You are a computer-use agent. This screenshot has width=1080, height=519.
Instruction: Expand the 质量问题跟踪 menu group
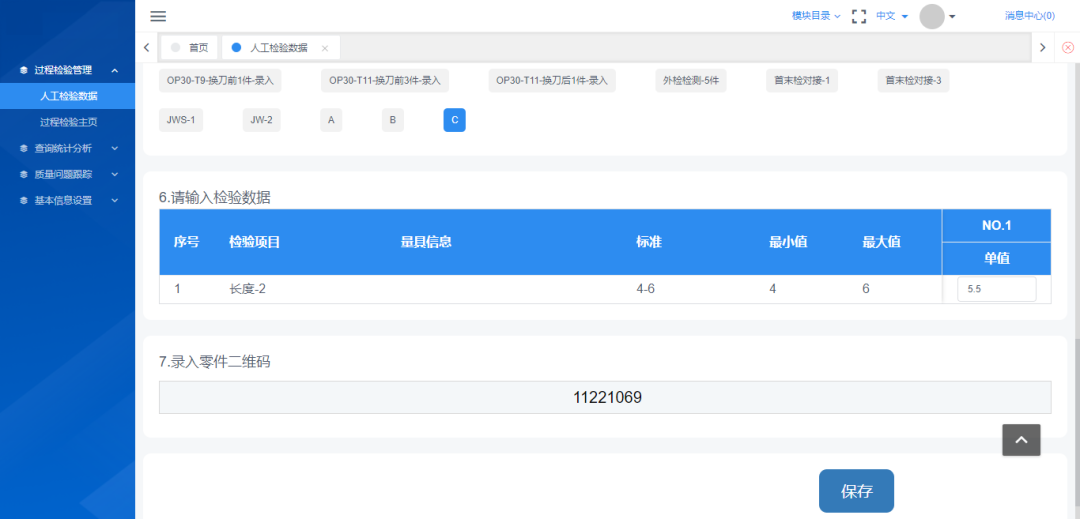[68, 174]
